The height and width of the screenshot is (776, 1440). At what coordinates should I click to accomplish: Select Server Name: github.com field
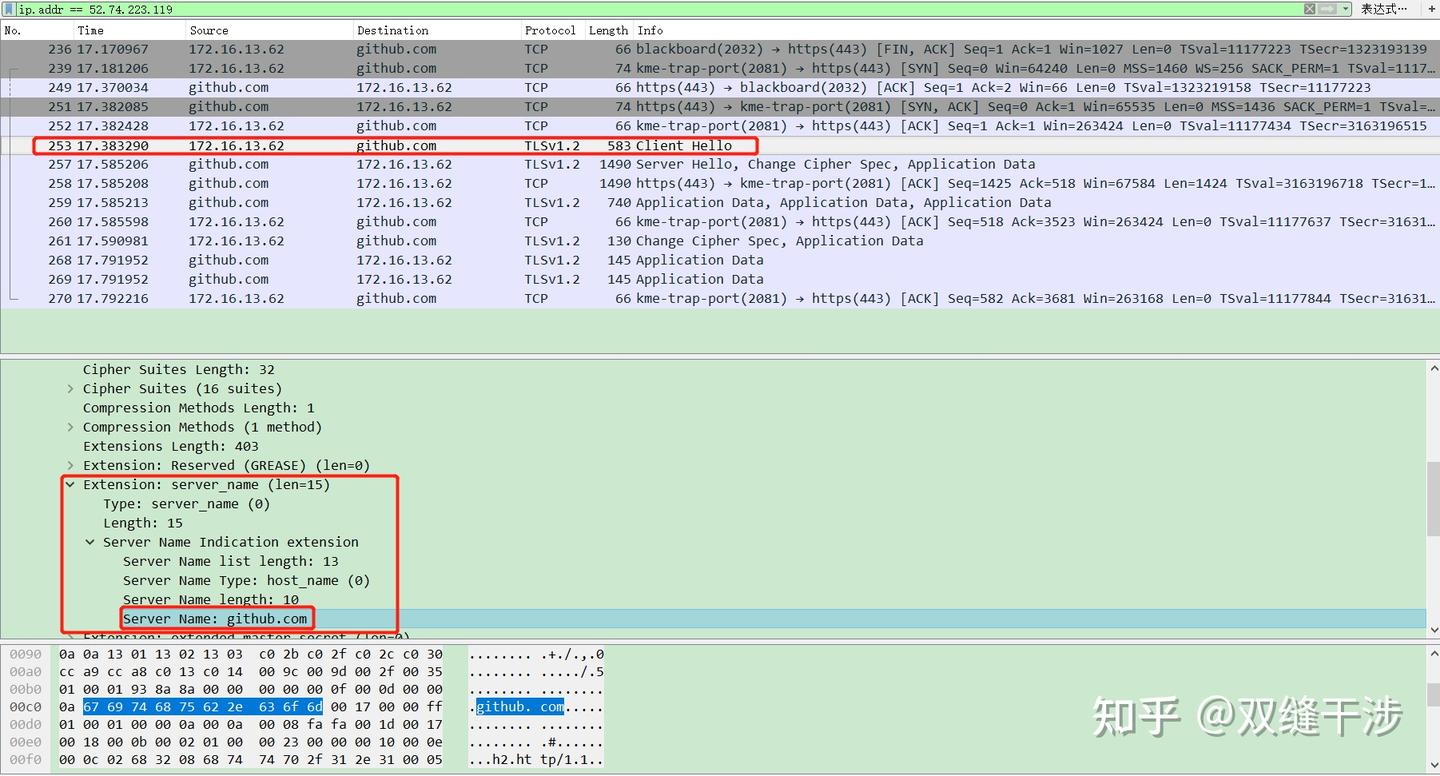coord(215,619)
